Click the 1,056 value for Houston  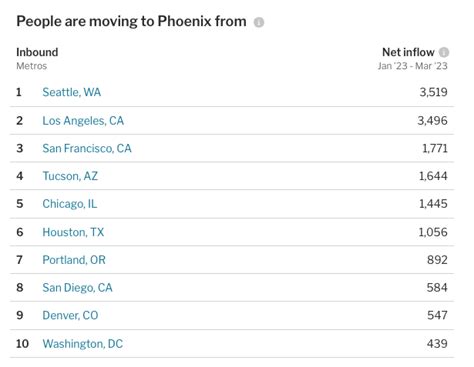433,232
